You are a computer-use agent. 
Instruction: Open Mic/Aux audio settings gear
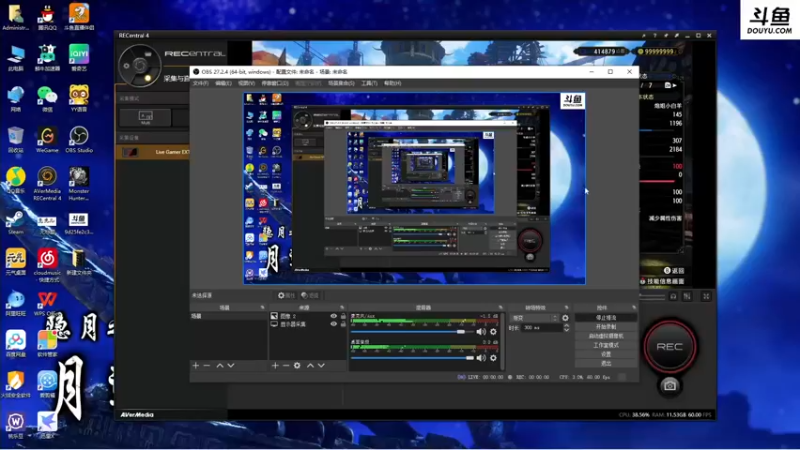[x=493, y=332]
